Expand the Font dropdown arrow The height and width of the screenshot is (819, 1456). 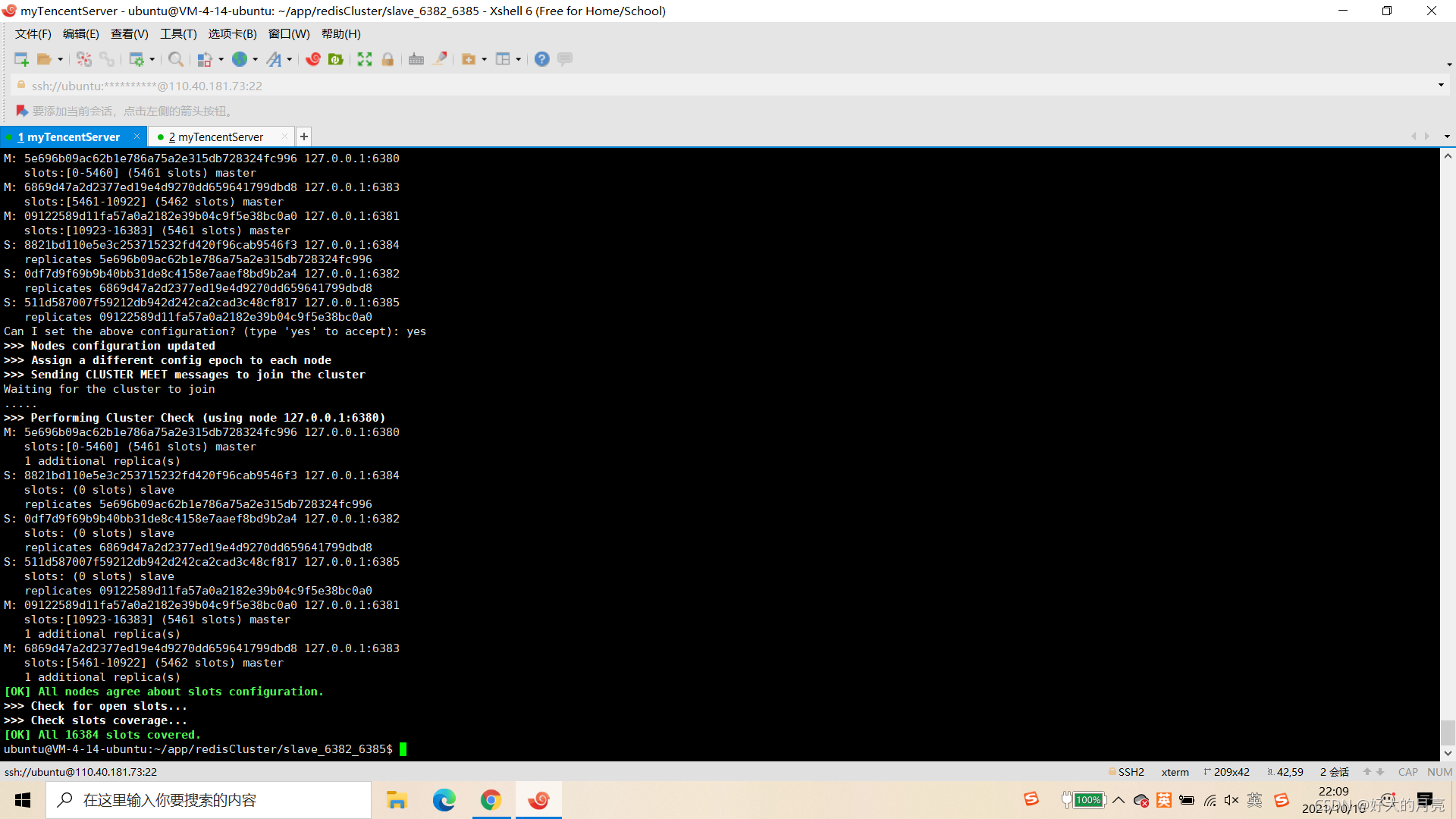tap(290, 59)
